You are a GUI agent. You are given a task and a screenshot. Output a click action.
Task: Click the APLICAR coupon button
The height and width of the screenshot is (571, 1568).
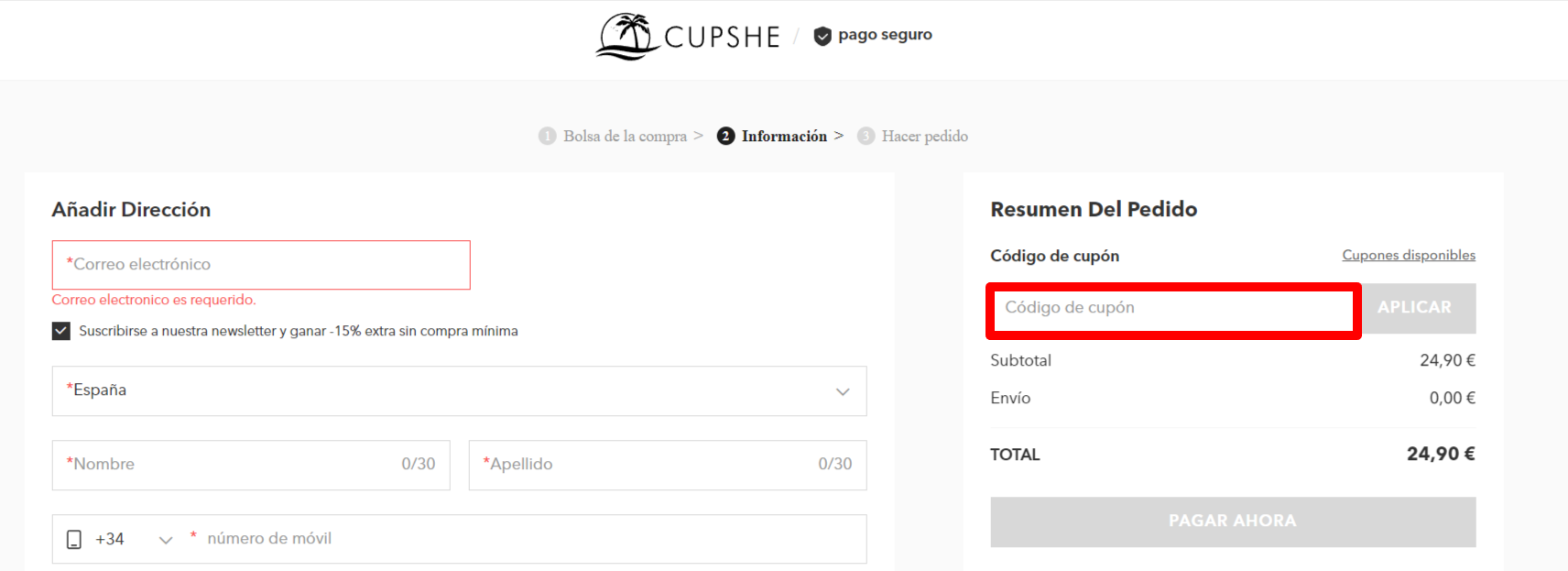point(1414,308)
